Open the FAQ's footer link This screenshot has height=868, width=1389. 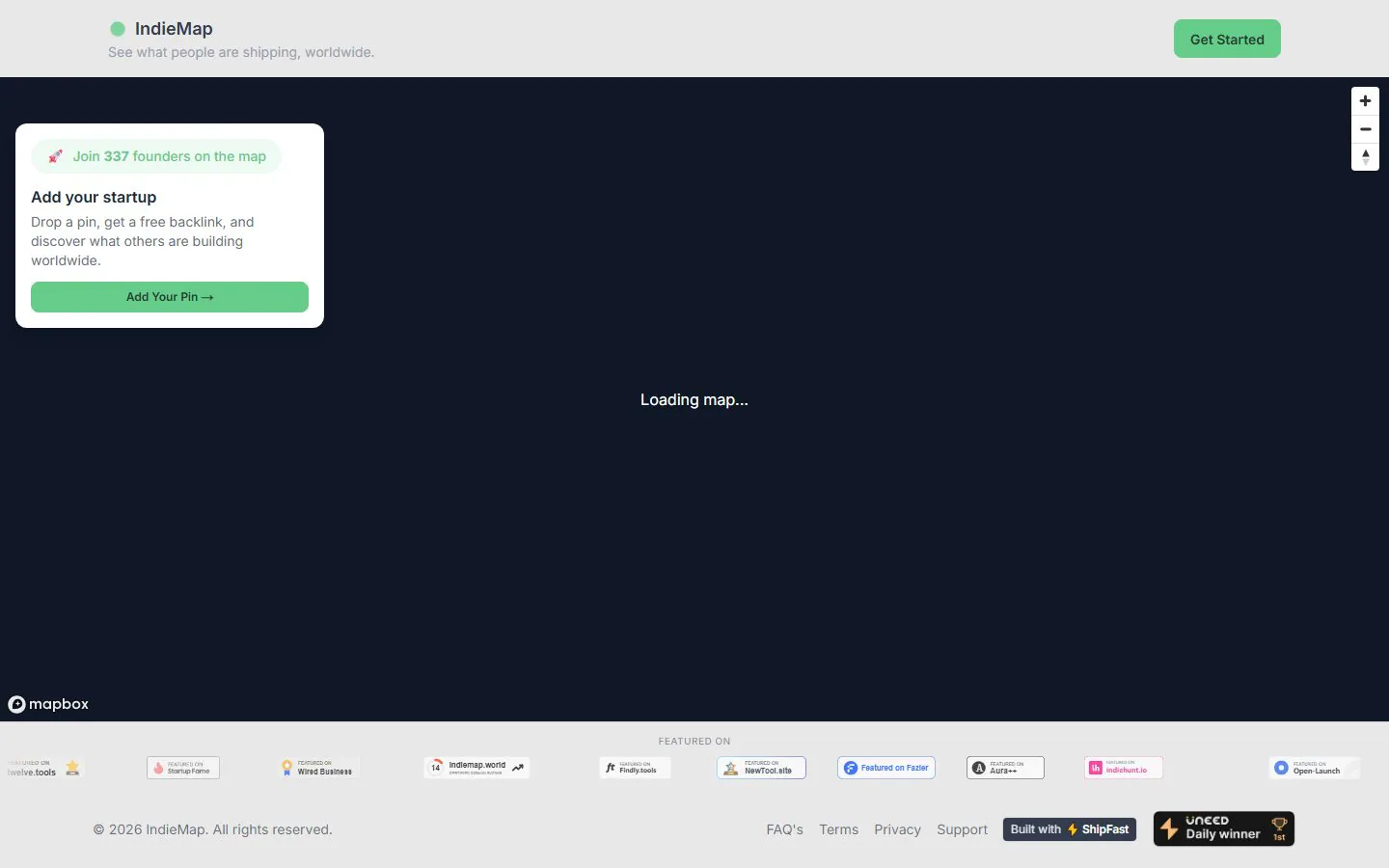point(784,829)
